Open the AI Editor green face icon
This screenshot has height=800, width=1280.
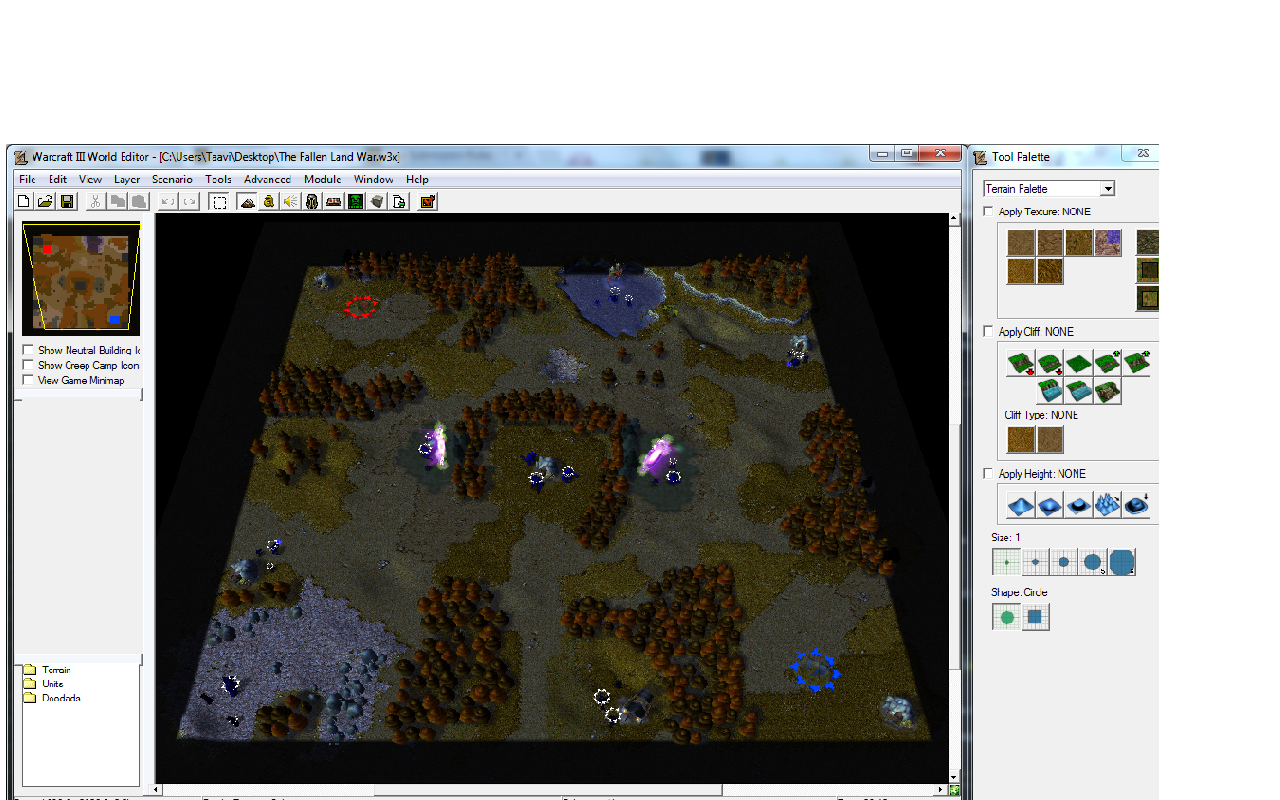point(355,202)
